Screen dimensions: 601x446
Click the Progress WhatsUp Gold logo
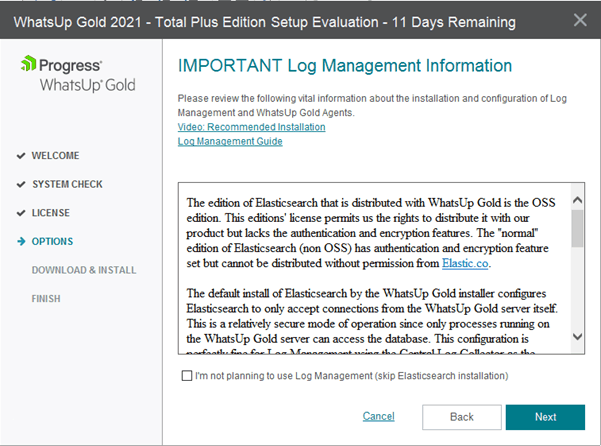point(78,74)
